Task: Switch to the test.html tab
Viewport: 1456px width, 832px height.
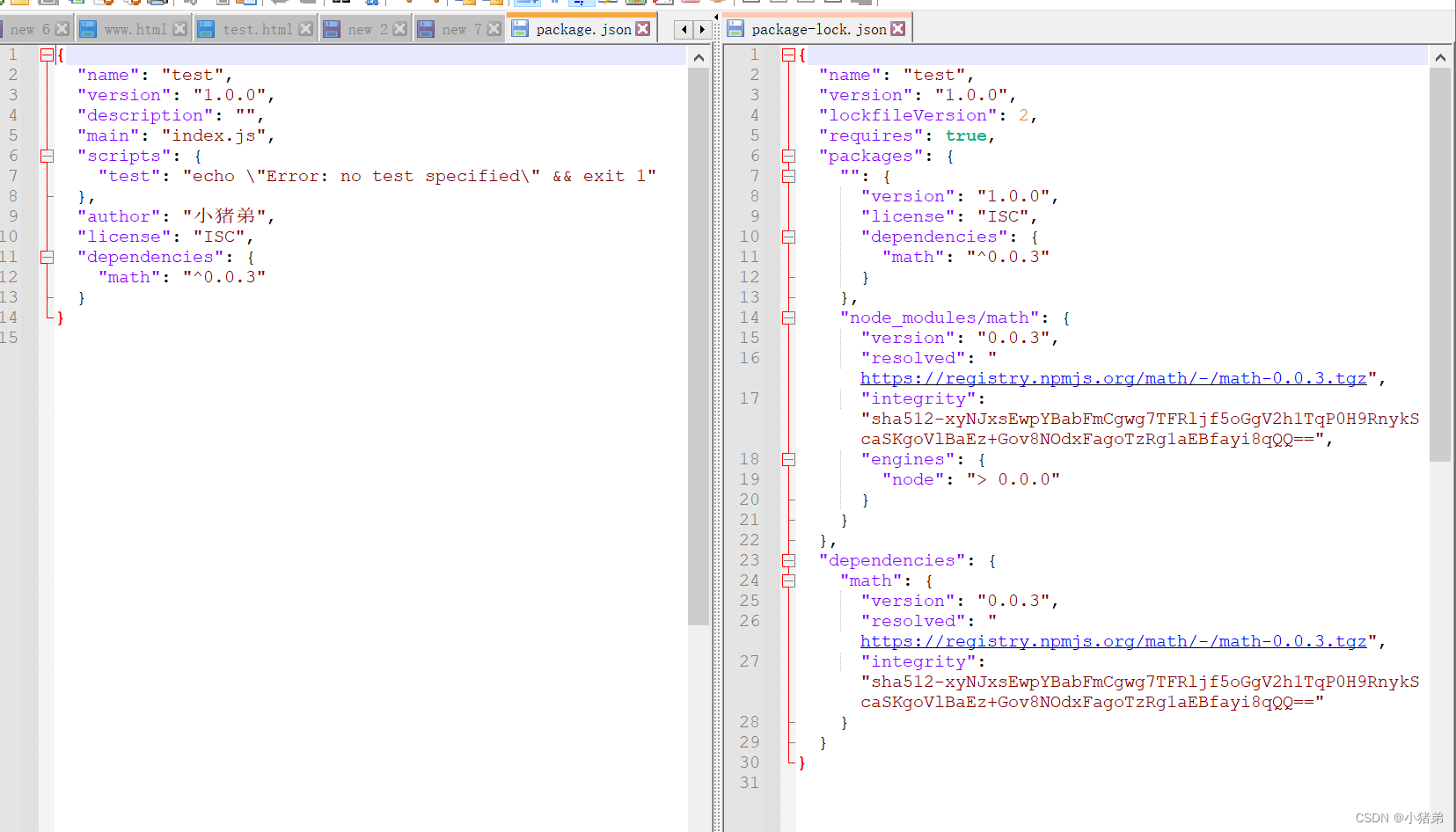Action: click(256, 29)
